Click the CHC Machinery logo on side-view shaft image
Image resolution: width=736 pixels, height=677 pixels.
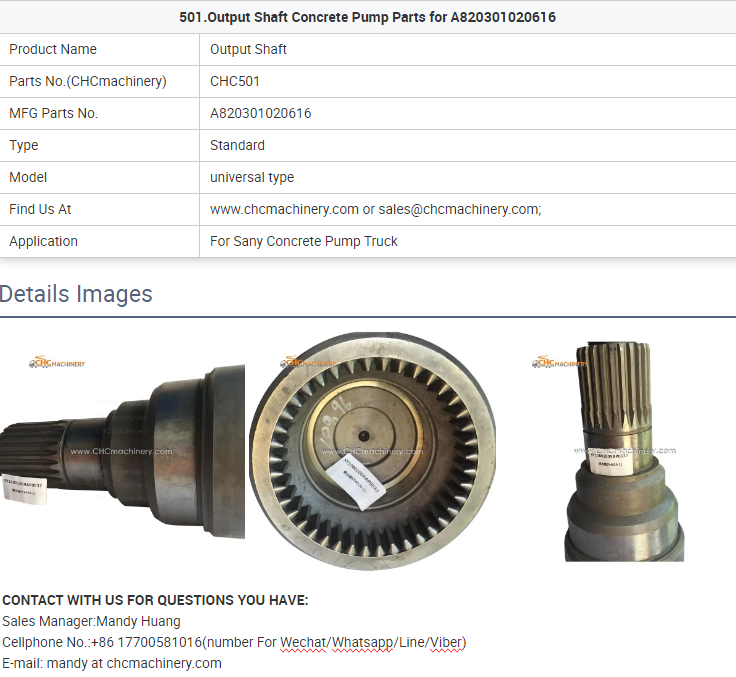(x=57, y=362)
